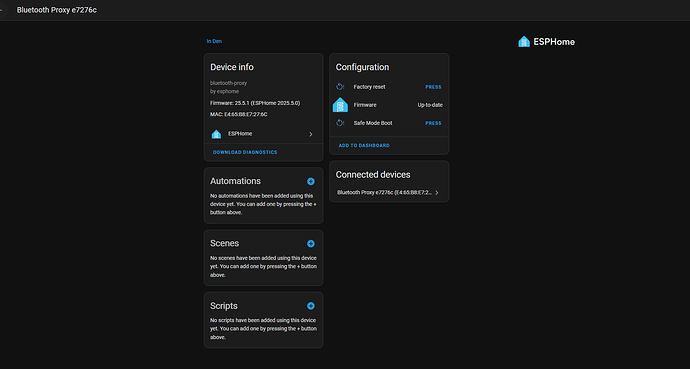
Task: Click the Firmware entity row label
Action: tap(365, 105)
